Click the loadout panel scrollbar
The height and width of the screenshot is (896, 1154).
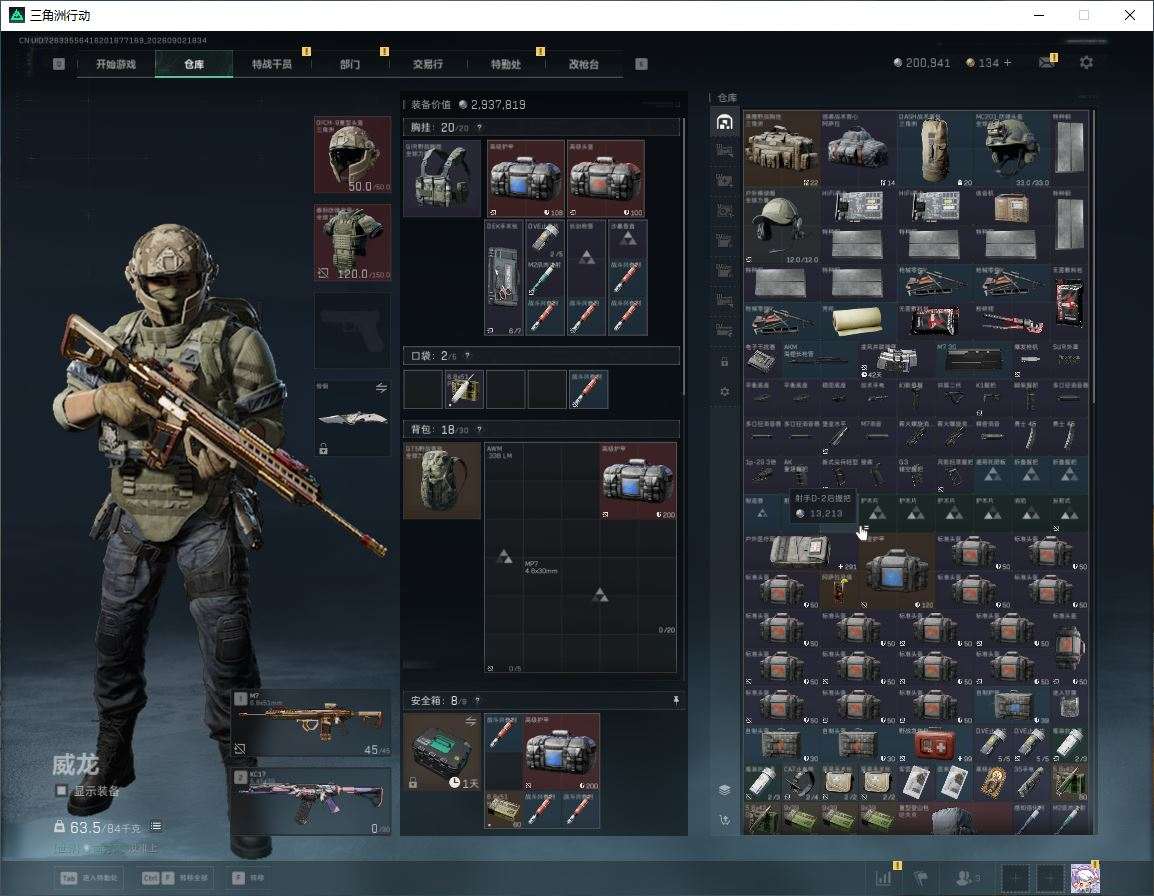tap(684, 258)
